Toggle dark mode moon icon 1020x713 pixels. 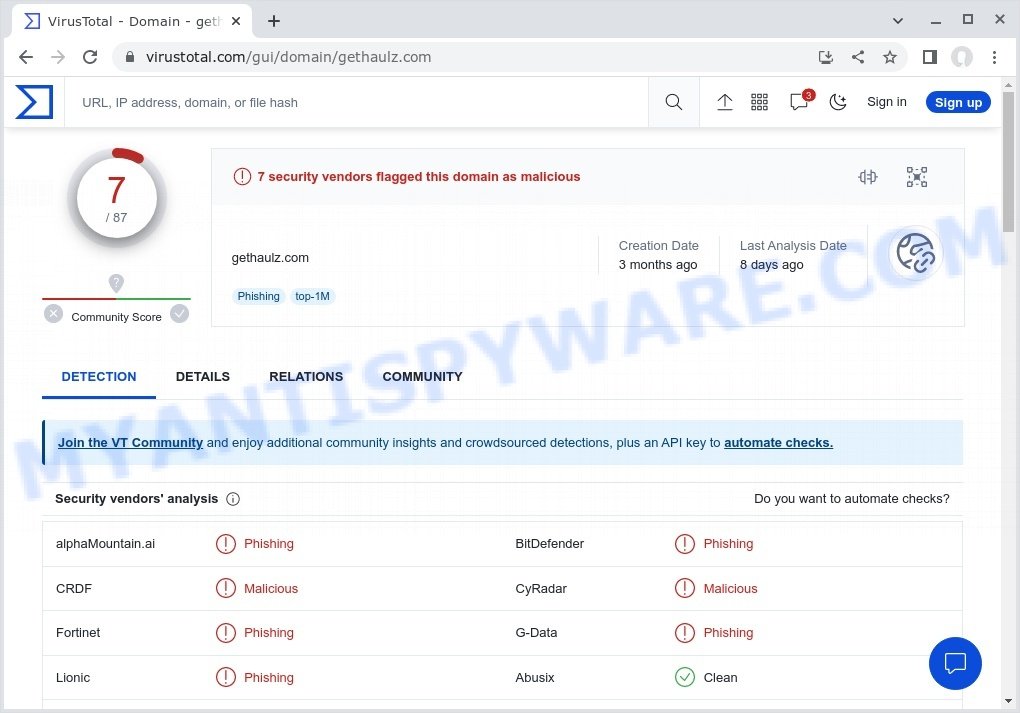(838, 102)
